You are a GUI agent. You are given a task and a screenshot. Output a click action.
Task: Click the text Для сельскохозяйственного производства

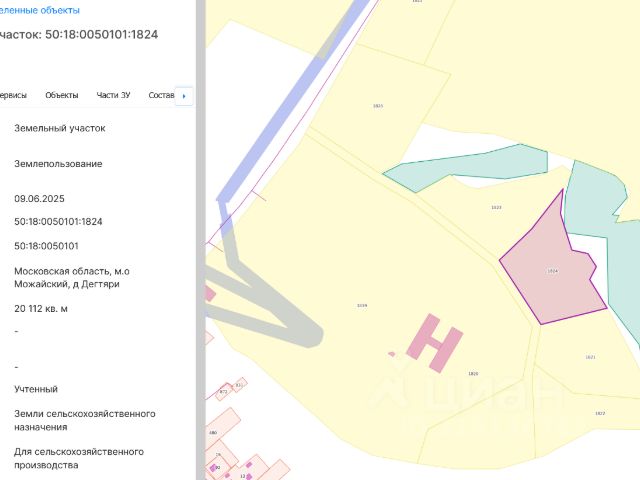pyautogui.click(x=79, y=458)
